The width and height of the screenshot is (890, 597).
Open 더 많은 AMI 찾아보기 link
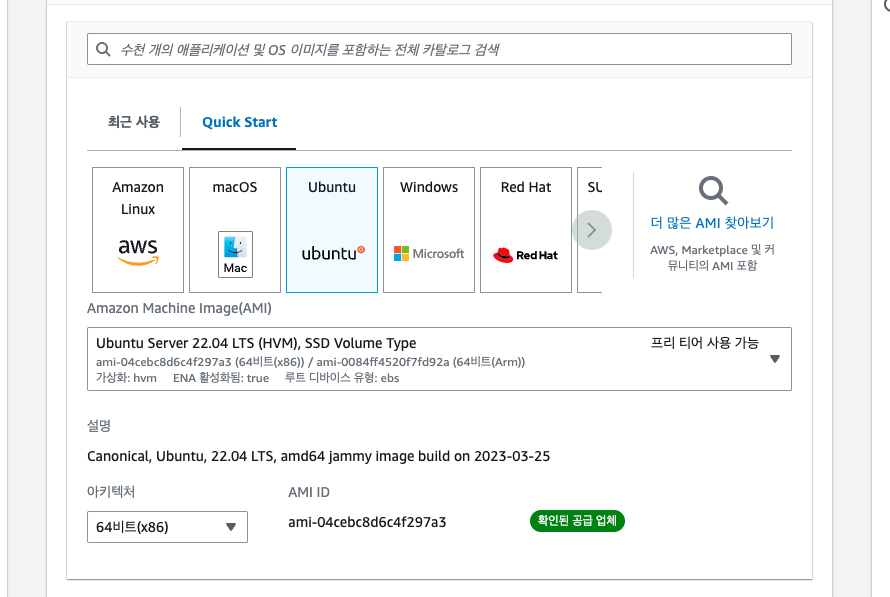pyautogui.click(x=712, y=222)
